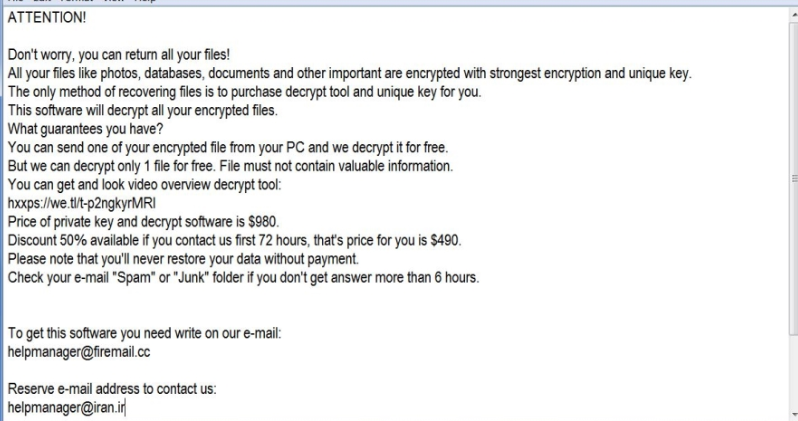The width and height of the screenshot is (798, 421).
Task: Click the helpmanager@firemail.cc email address
Action: click(x=79, y=351)
